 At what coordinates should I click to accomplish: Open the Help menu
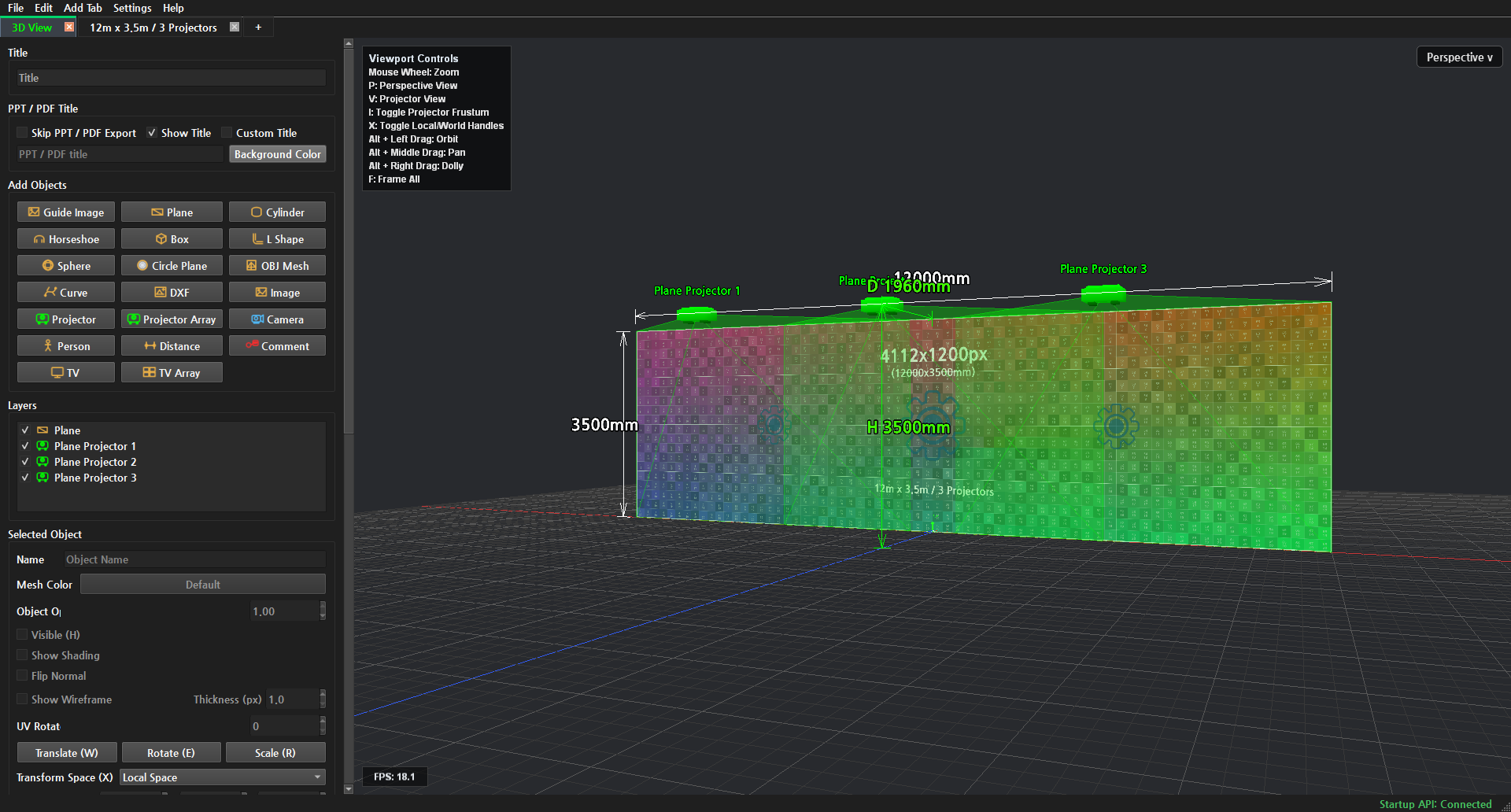pos(173,8)
